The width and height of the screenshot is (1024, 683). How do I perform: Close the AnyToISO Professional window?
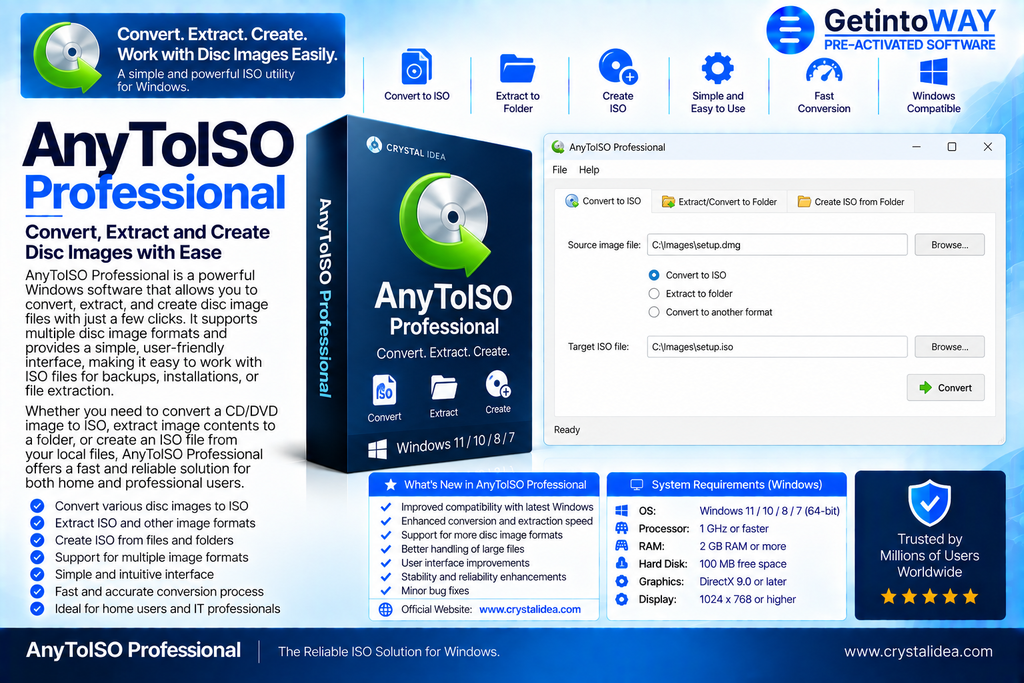coord(987,147)
